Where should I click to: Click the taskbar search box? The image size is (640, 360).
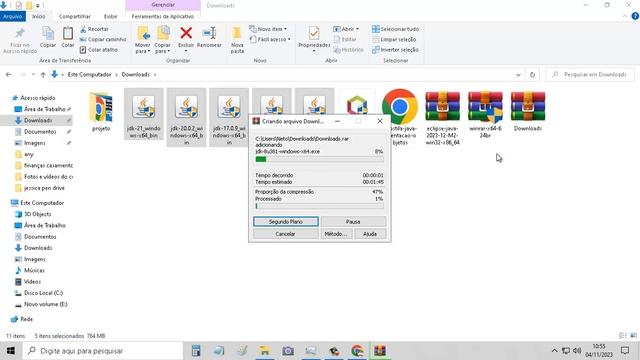(102, 351)
